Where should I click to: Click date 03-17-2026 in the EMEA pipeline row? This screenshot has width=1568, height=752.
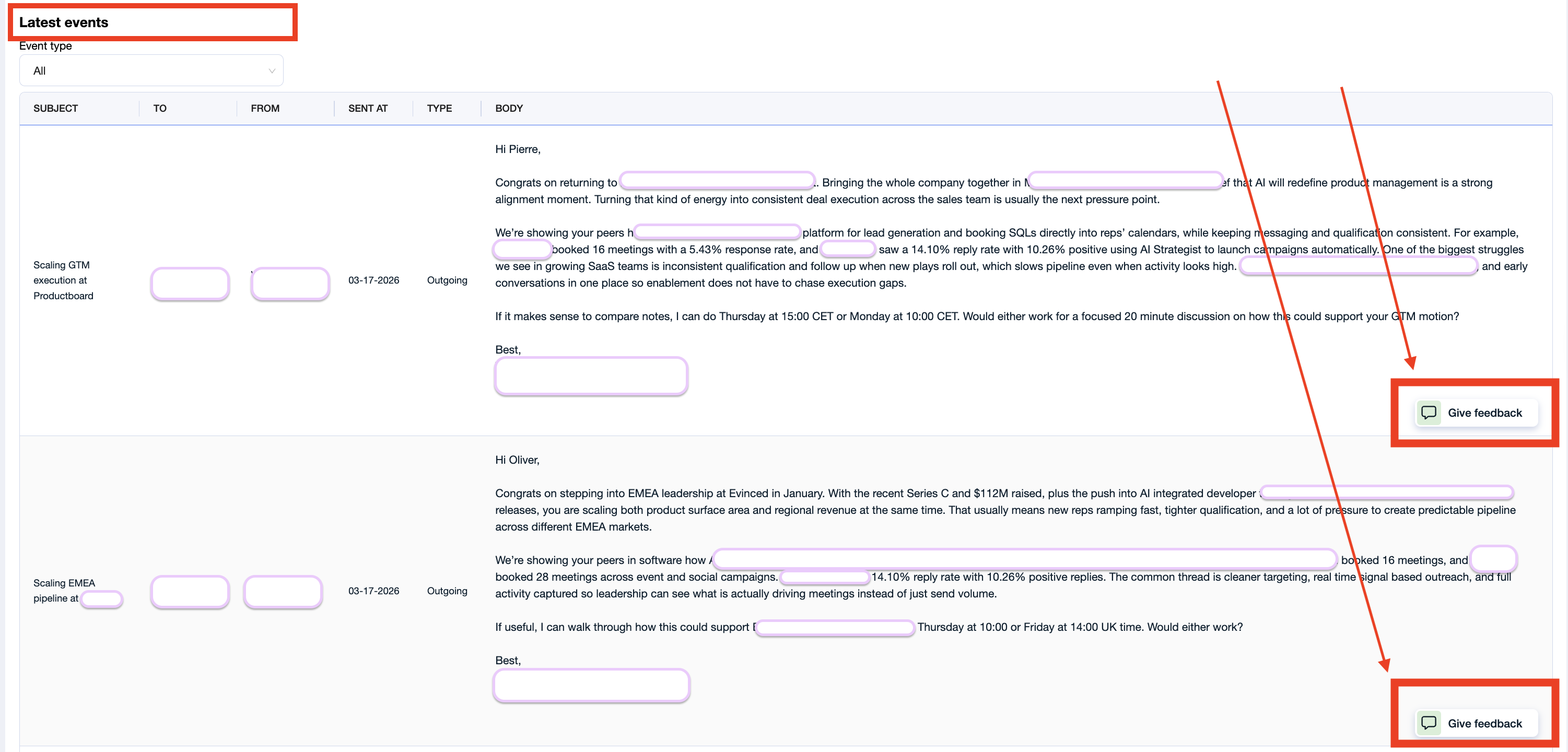[374, 591]
